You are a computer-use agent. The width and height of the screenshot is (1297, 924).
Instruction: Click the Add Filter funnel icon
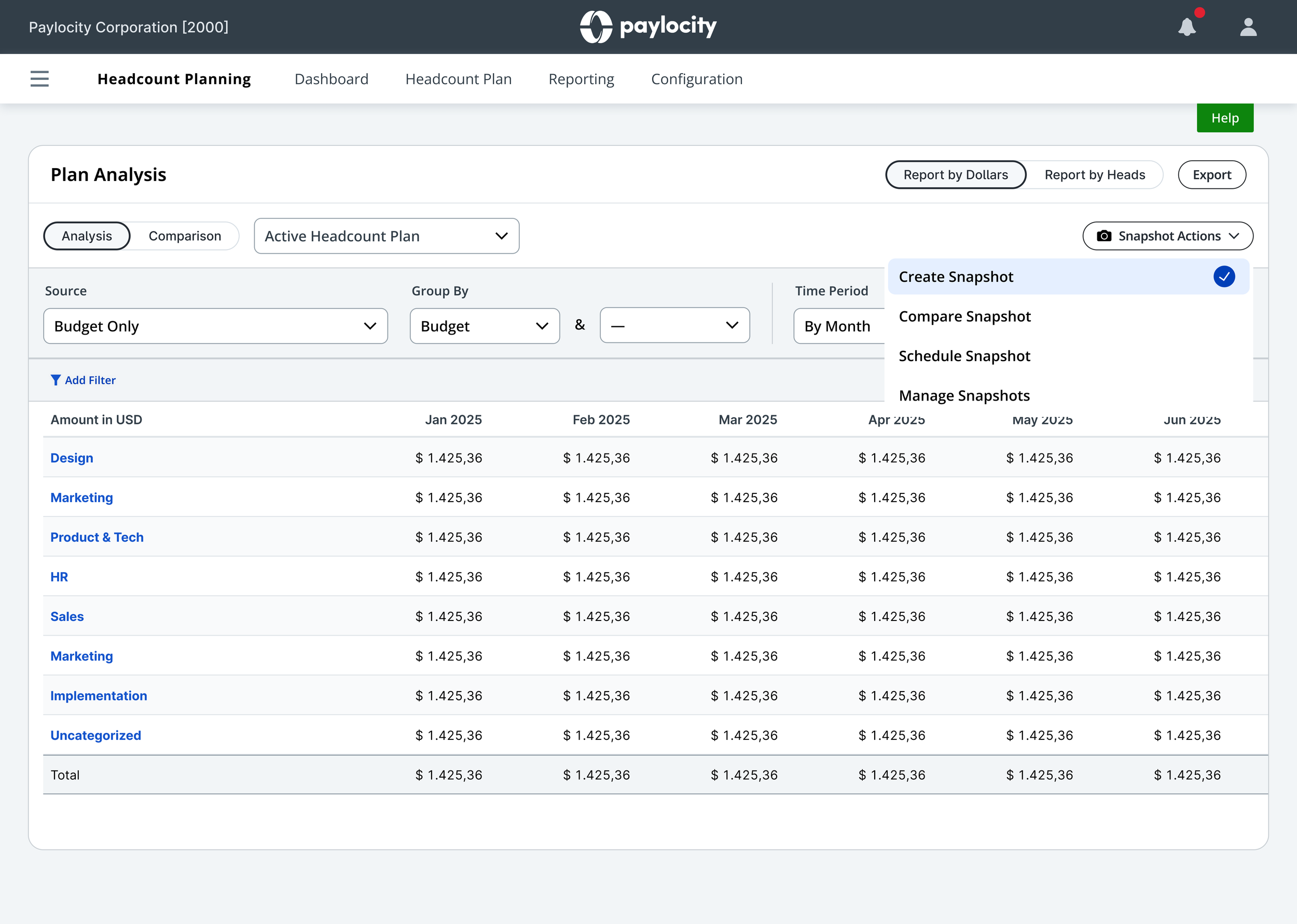55,380
